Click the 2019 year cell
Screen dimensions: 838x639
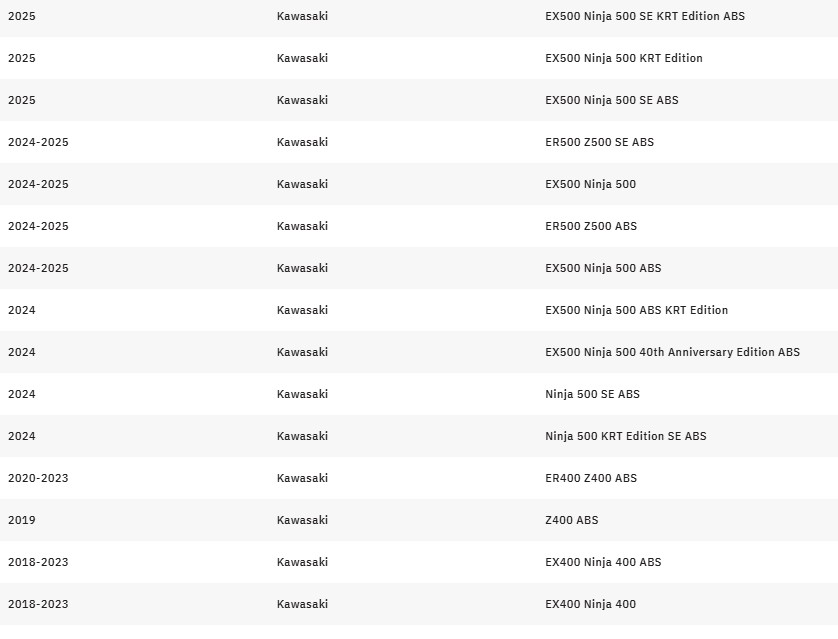[x=21, y=520]
